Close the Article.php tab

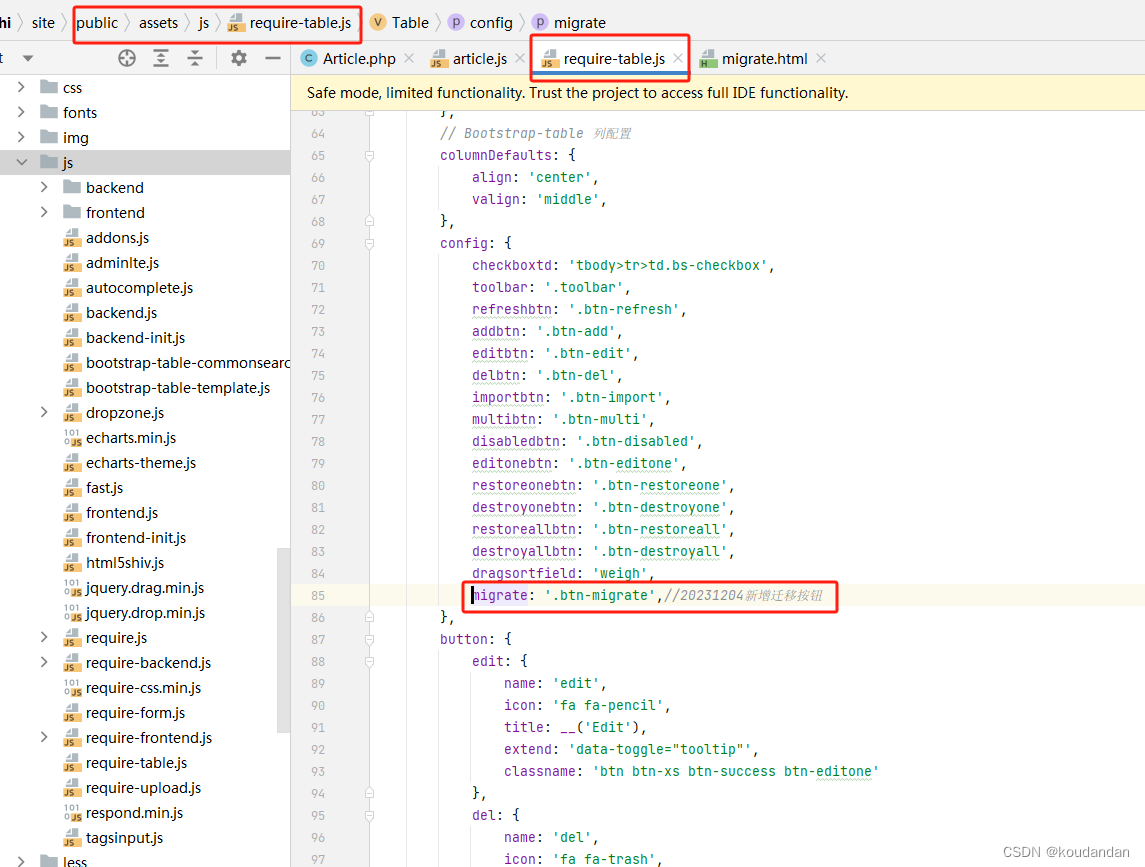click(x=409, y=58)
